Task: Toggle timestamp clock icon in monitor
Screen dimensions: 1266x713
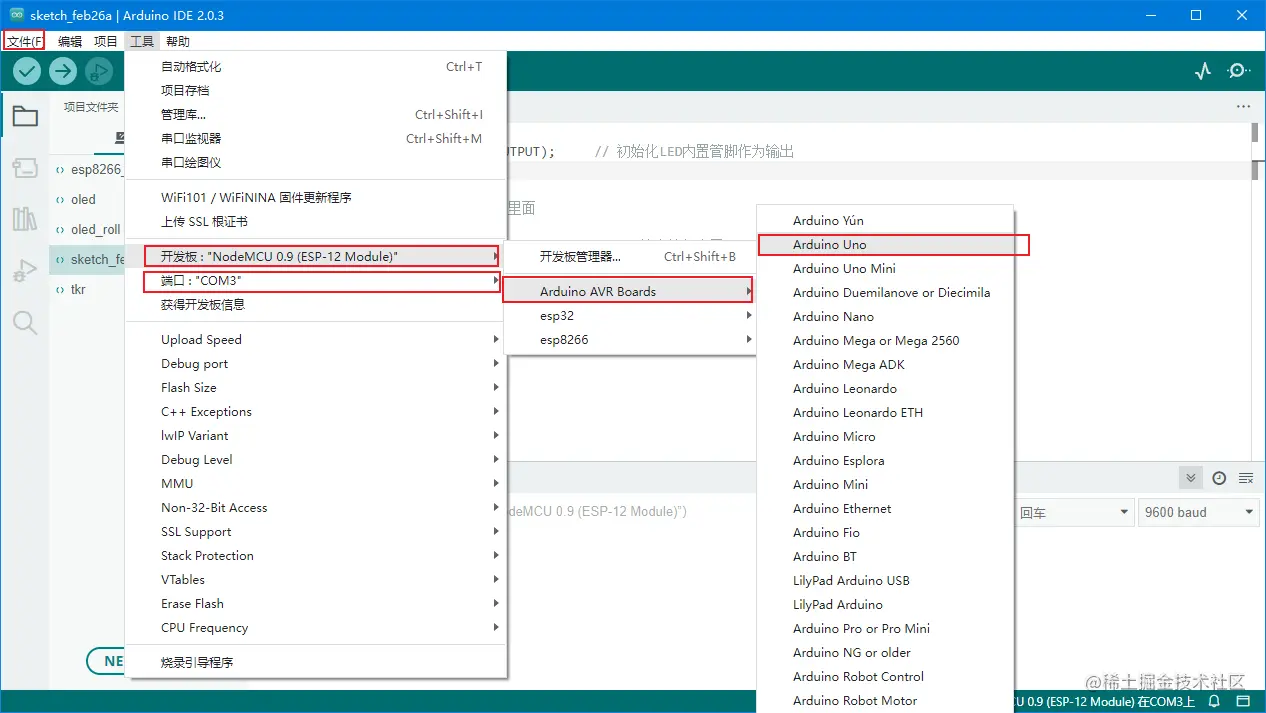Action: (x=1219, y=478)
